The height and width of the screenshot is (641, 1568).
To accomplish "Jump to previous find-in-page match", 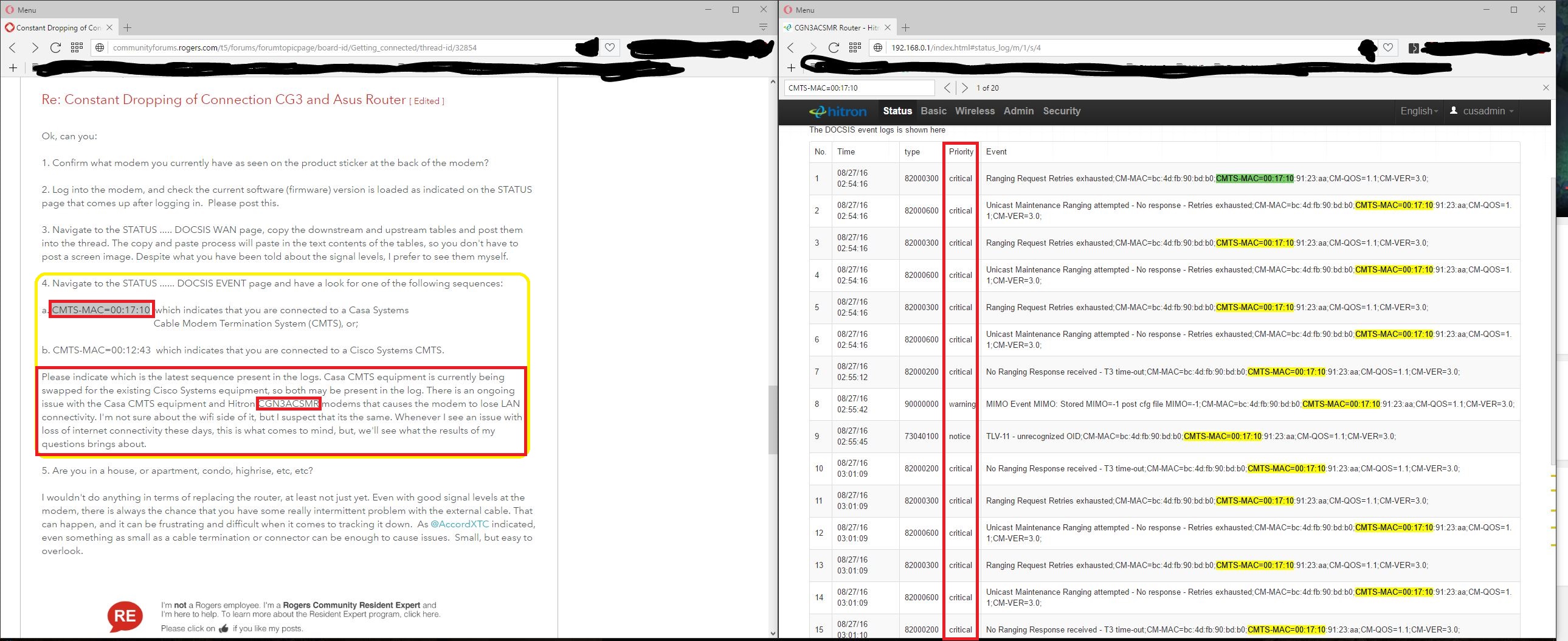I will (947, 88).
